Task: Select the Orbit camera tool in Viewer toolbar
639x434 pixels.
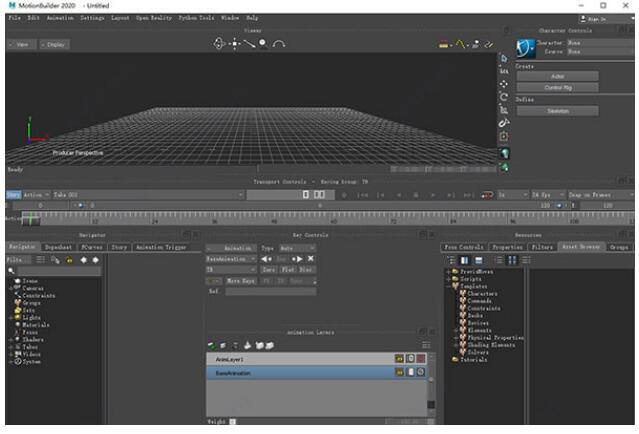Action: [x=219, y=43]
